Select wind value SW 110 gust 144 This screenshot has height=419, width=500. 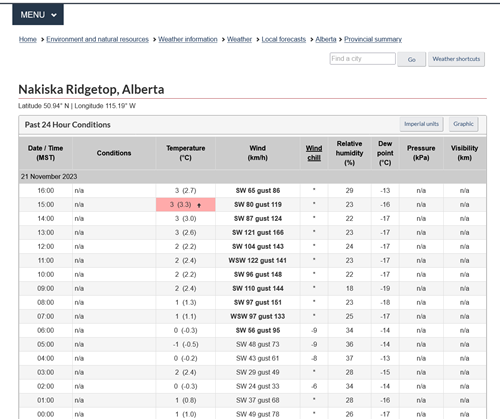coord(258,289)
